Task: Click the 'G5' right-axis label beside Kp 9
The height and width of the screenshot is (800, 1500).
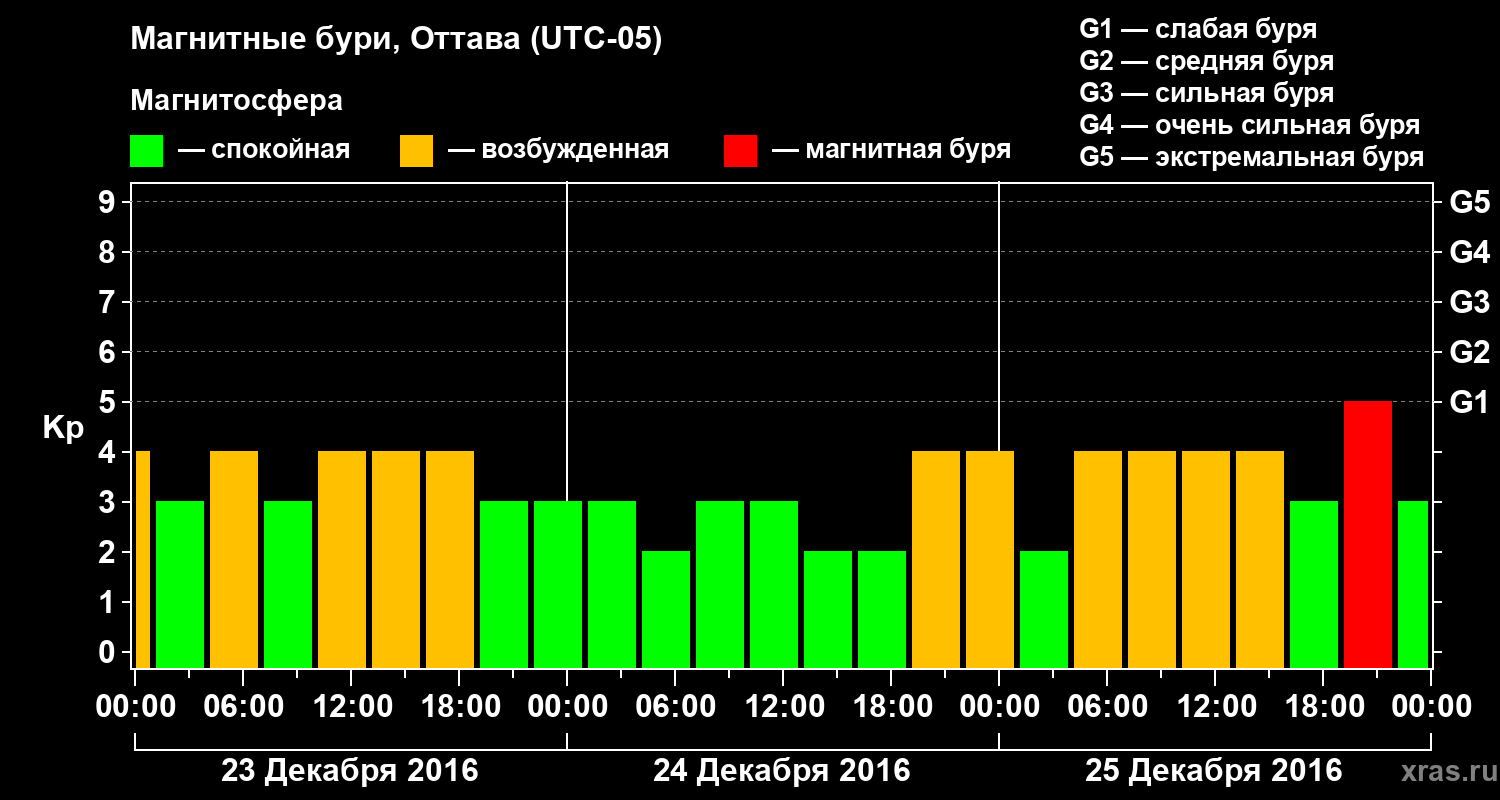Action: click(x=1469, y=202)
